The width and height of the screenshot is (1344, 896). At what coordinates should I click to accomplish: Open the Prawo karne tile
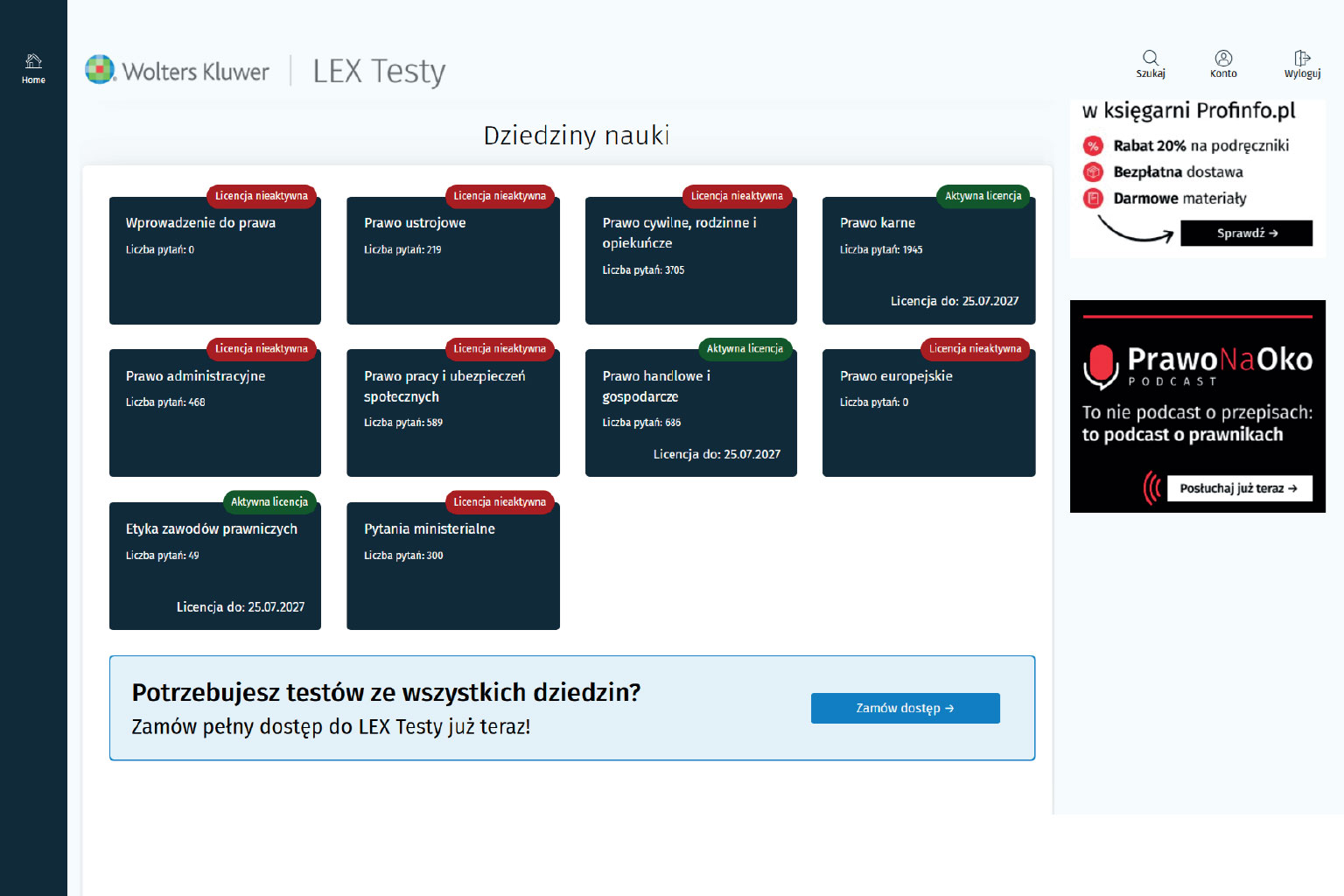(x=928, y=262)
